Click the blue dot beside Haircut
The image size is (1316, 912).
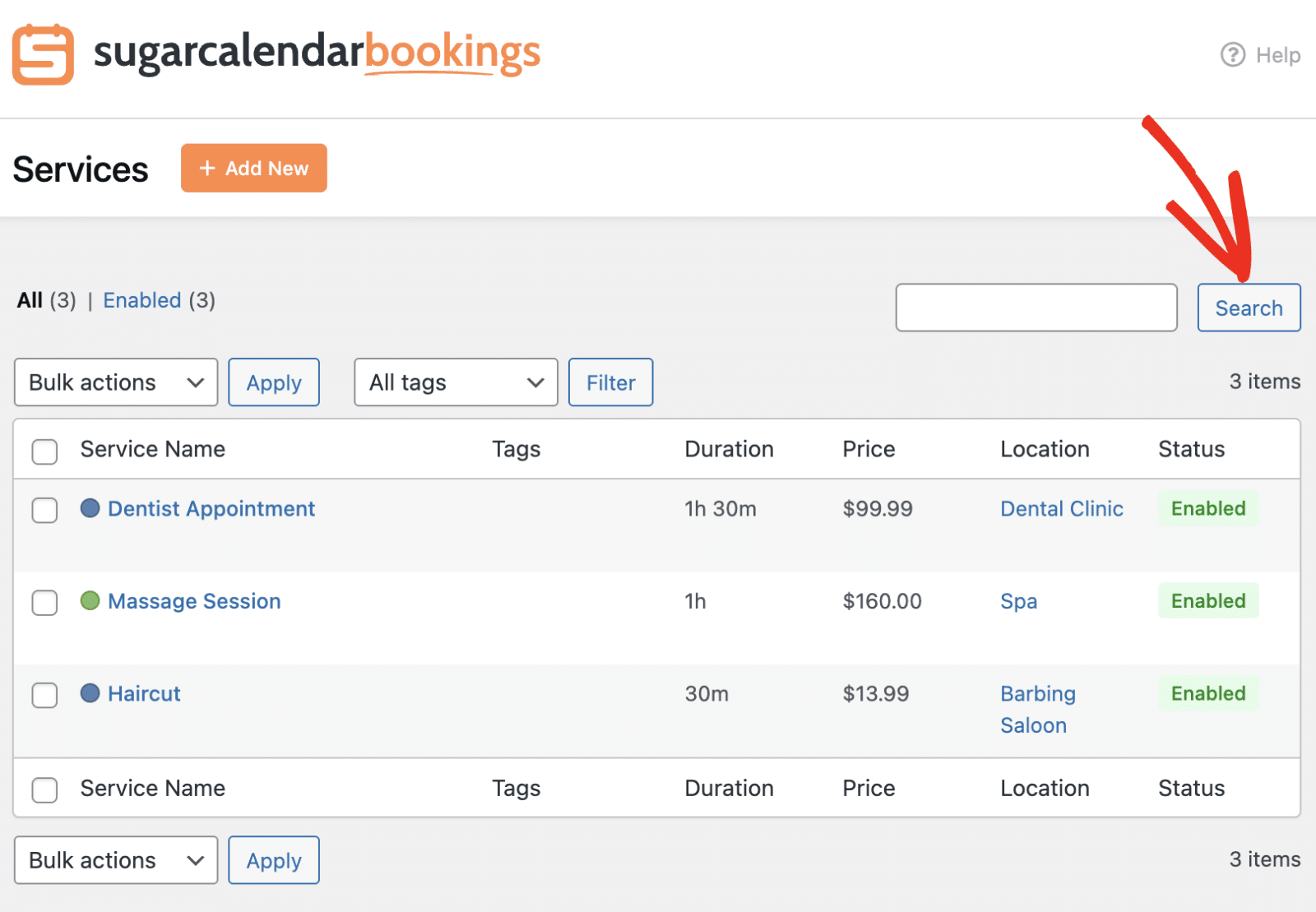click(90, 693)
